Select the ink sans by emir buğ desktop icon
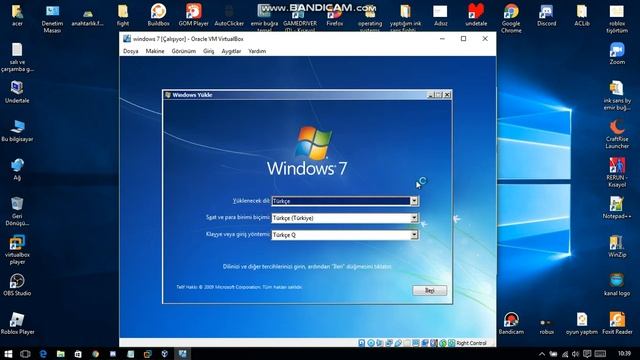The image size is (640, 360). pos(617,96)
